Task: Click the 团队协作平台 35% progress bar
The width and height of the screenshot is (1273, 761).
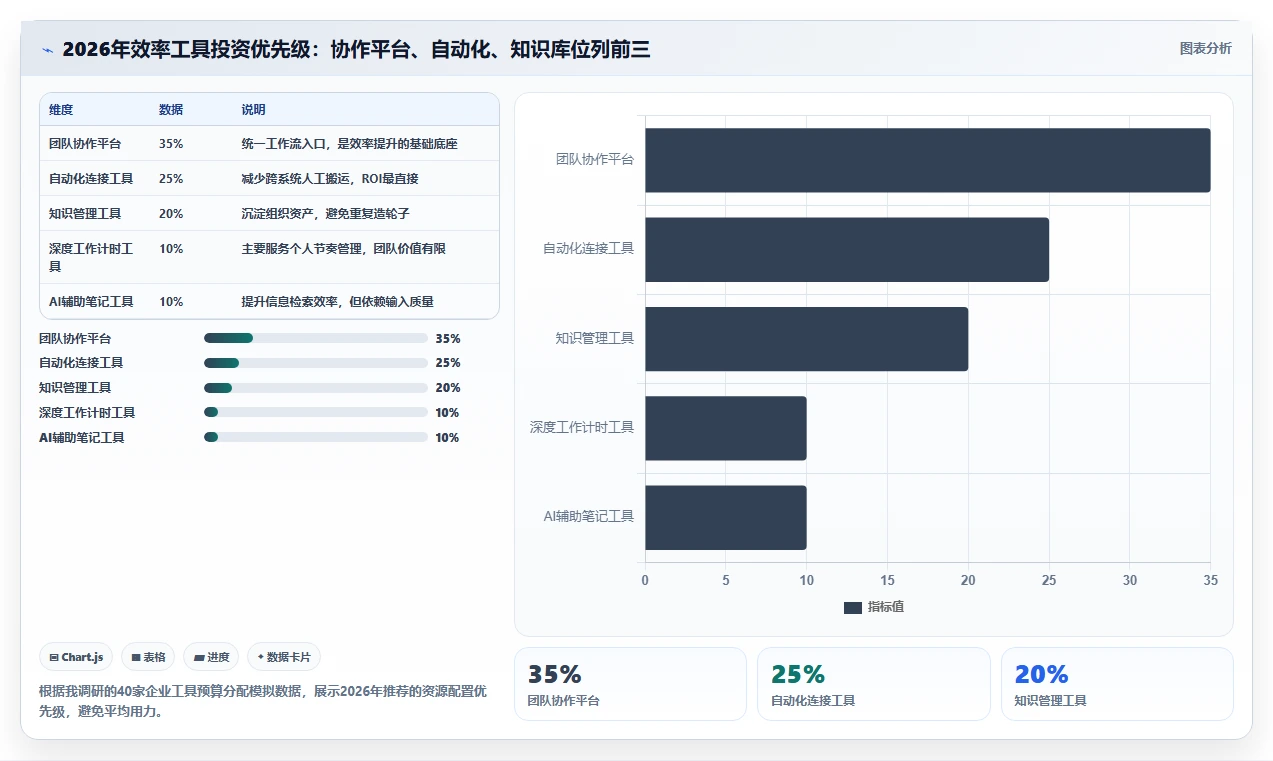Action: tap(316, 338)
